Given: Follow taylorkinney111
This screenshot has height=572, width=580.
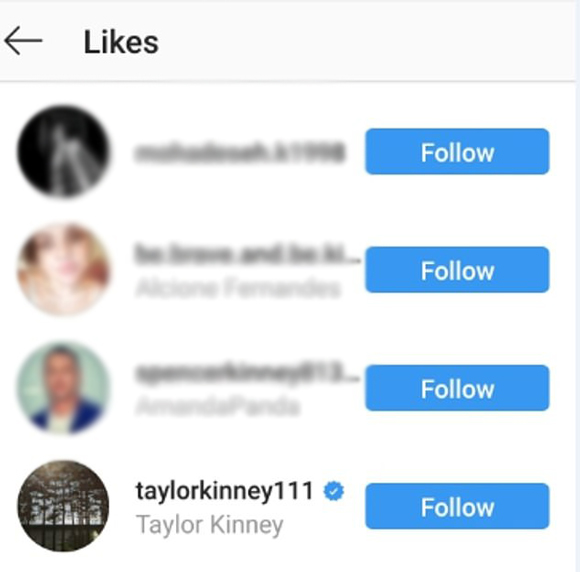Looking at the screenshot, I should [x=457, y=506].
